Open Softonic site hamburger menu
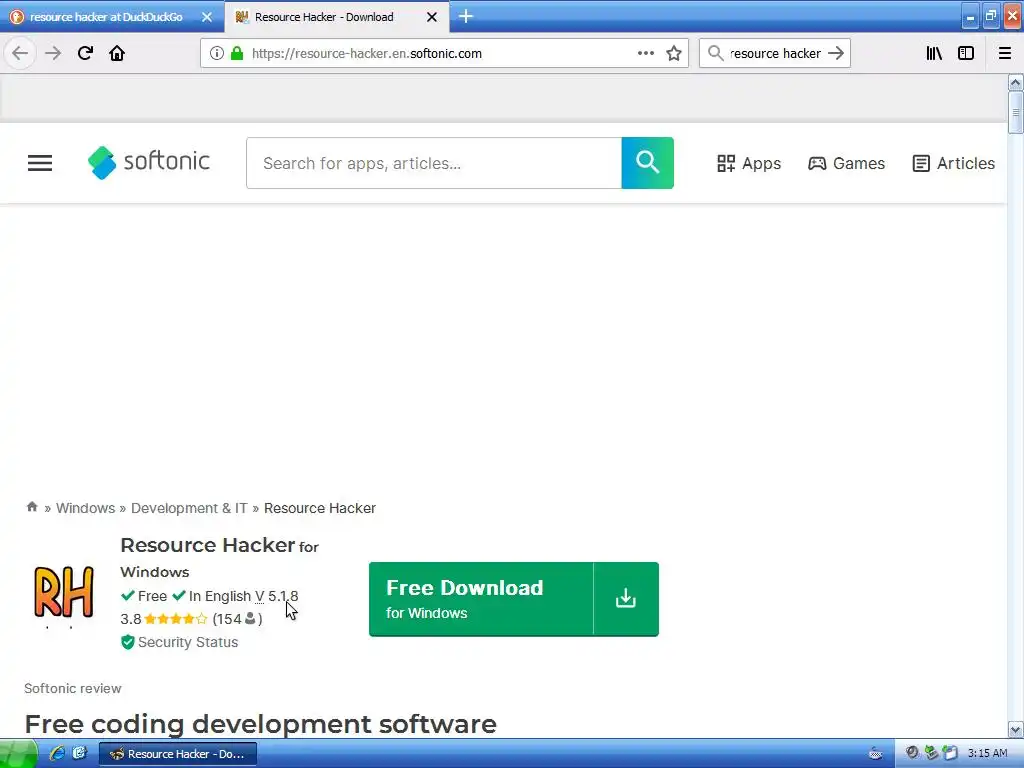1024x768 pixels. coord(40,163)
